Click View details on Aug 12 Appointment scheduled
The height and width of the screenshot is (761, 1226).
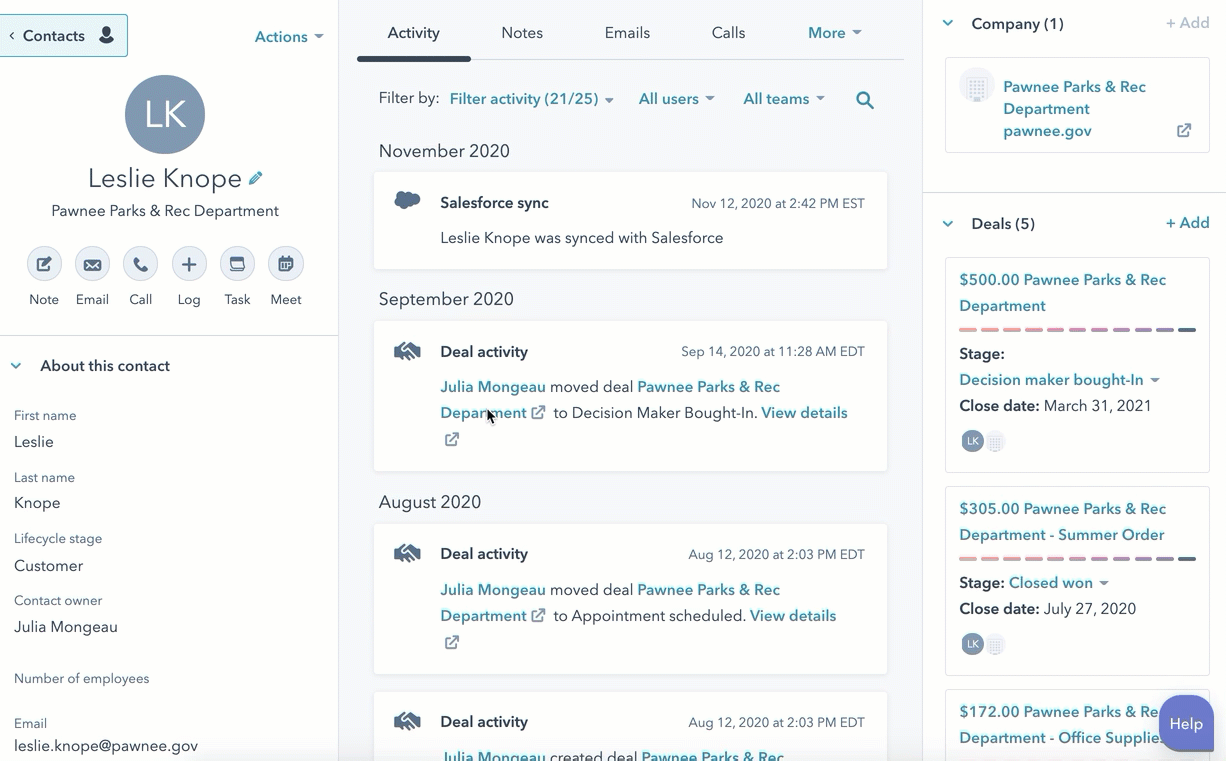(x=793, y=616)
